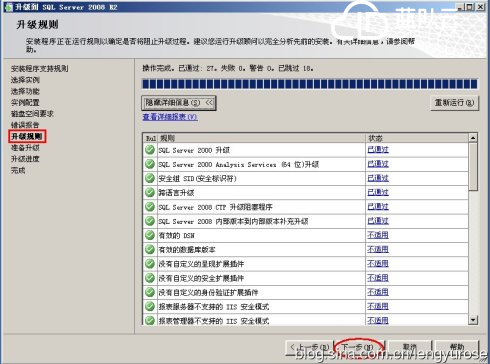Open 不适用 status for 呈现扩展插件 rule
The width and height of the screenshot is (490, 364).
[378, 264]
